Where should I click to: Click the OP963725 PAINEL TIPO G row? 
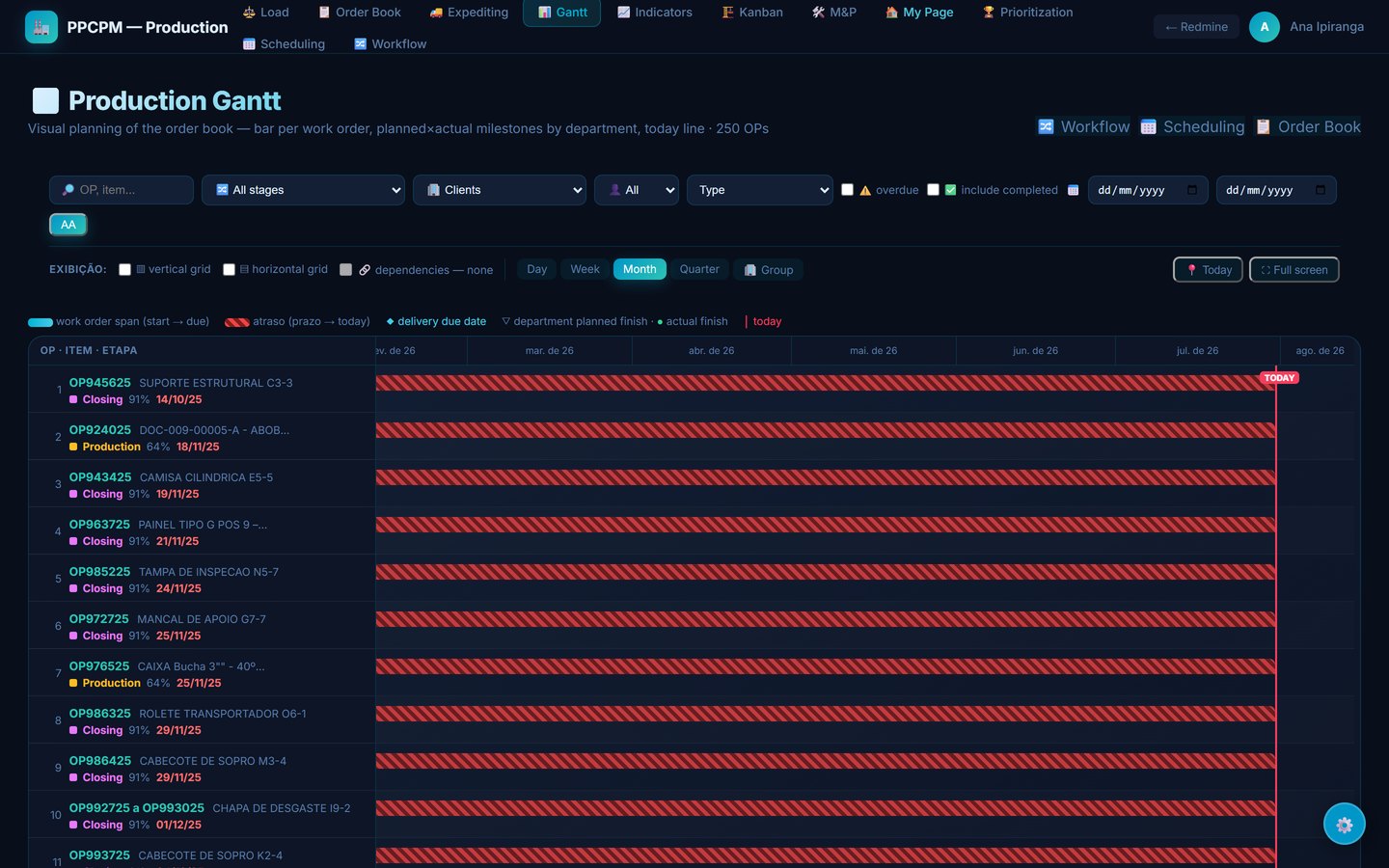203,531
